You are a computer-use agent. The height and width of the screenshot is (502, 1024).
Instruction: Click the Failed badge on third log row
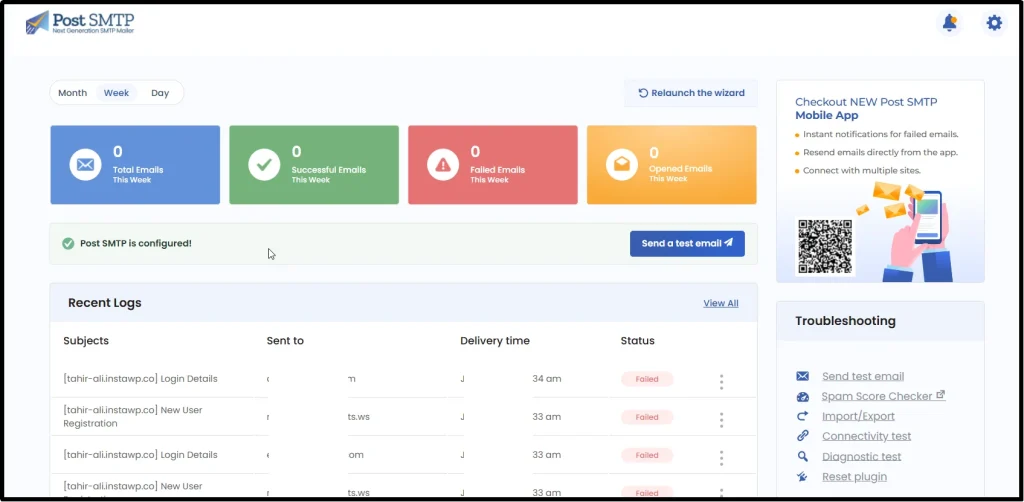click(x=647, y=455)
